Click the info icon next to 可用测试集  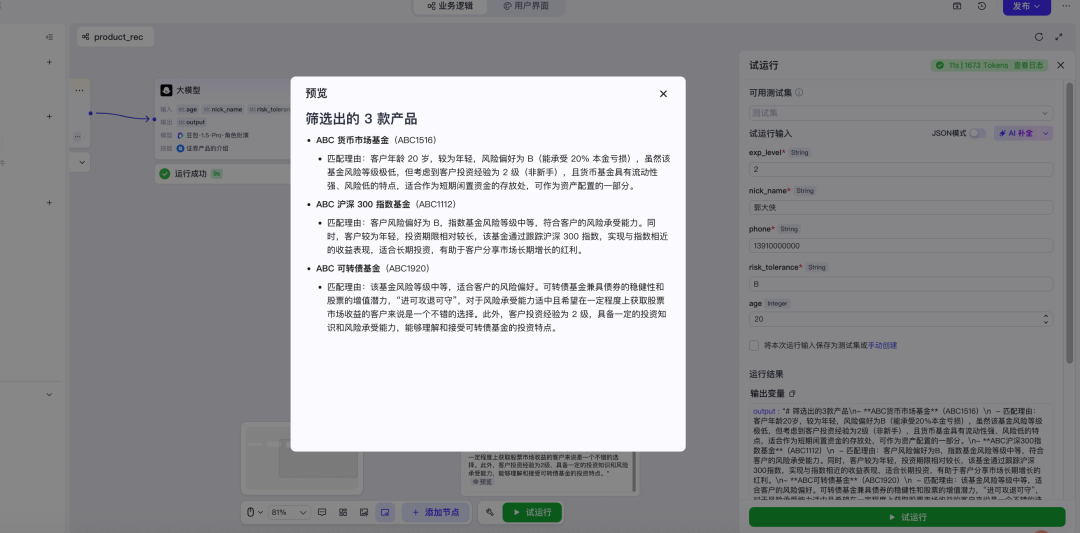point(799,93)
